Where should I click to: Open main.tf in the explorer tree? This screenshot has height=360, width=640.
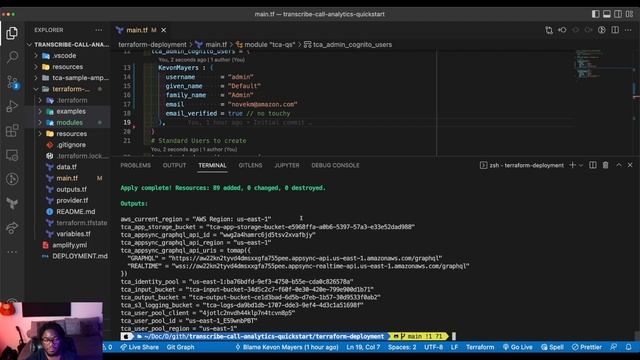tap(67, 178)
